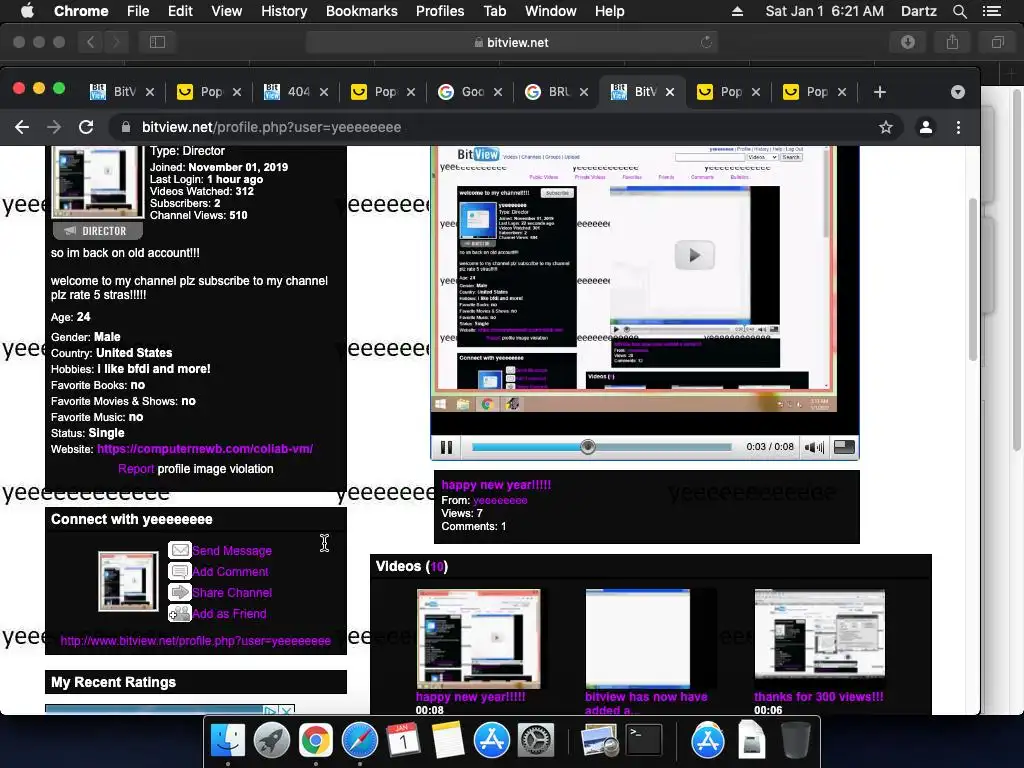The height and width of the screenshot is (768, 1024).
Task: Click the Add as Friend icon
Action: [180, 613]
